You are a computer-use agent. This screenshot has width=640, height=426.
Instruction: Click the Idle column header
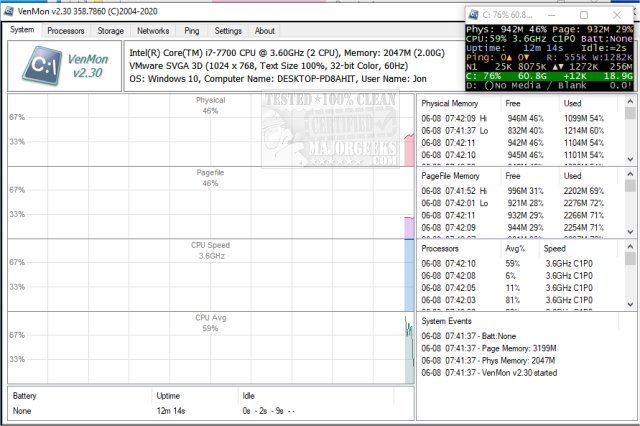point(249,396)
